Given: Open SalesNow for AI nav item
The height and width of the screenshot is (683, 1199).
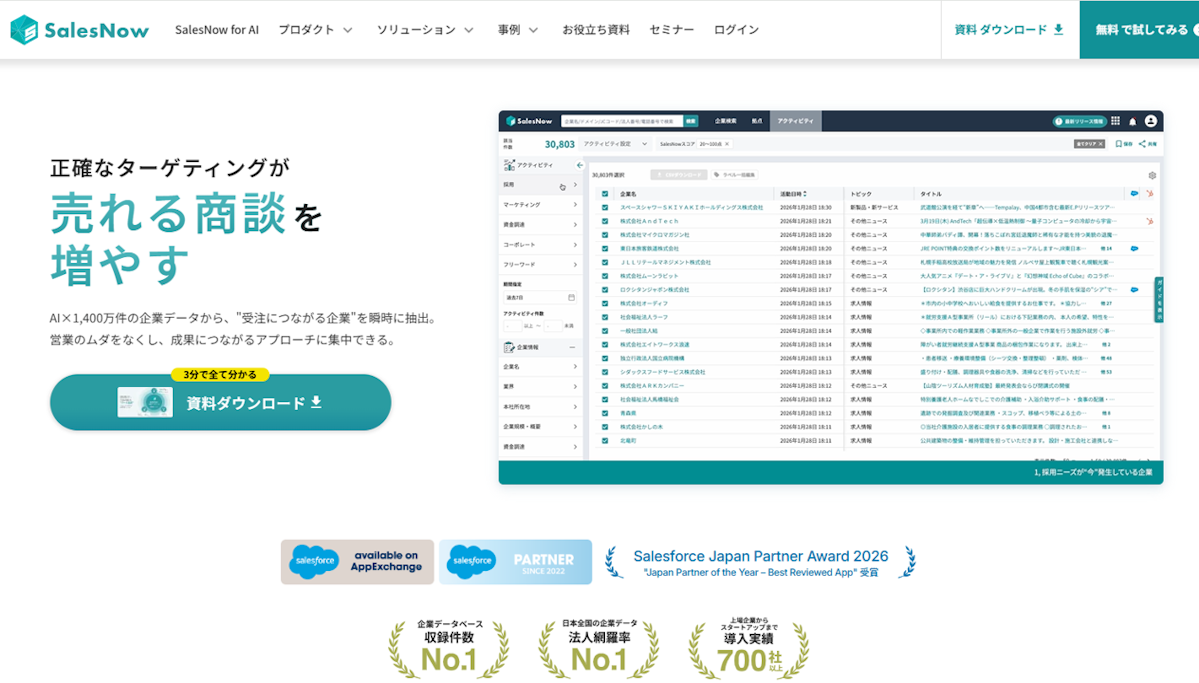Looking at the screenshot, I should pos(217,30).
